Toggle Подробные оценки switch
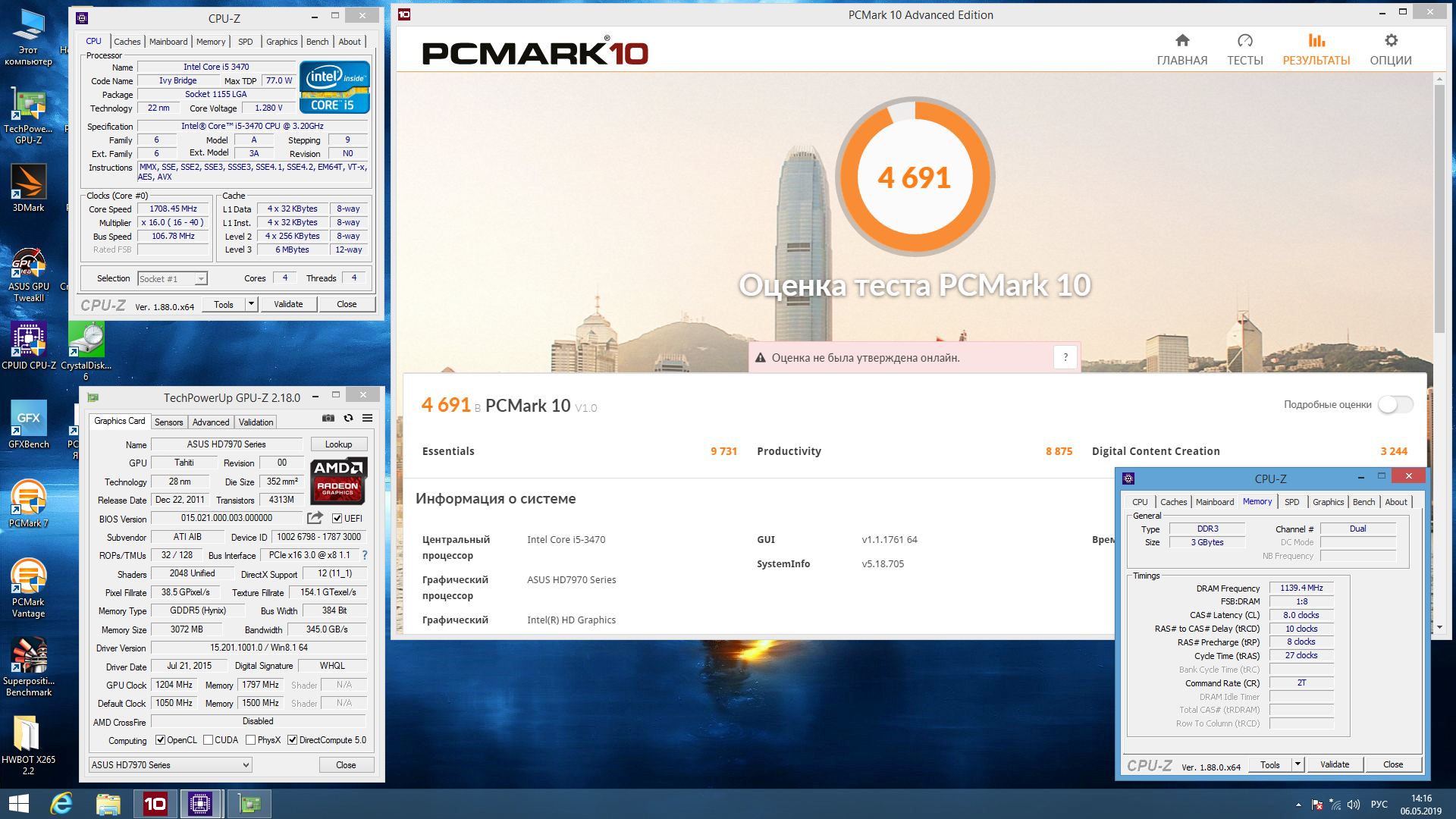 coord(1395,404)
